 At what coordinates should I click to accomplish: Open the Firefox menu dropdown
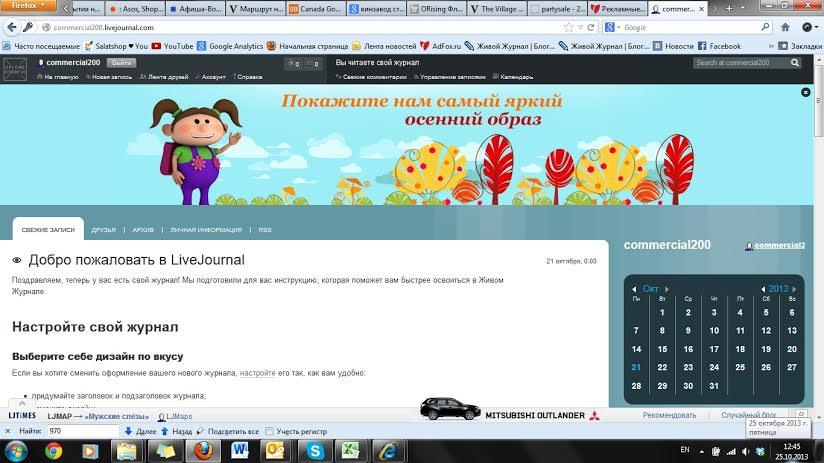pos(32,6)
